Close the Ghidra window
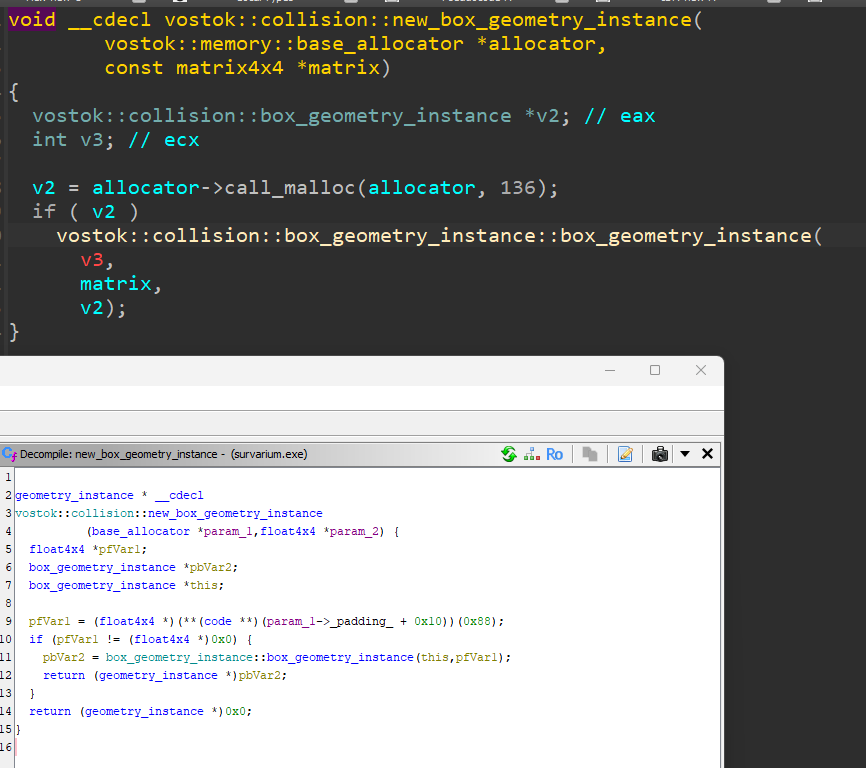Screen dimensions: 866x768 [x=701, y=370]
